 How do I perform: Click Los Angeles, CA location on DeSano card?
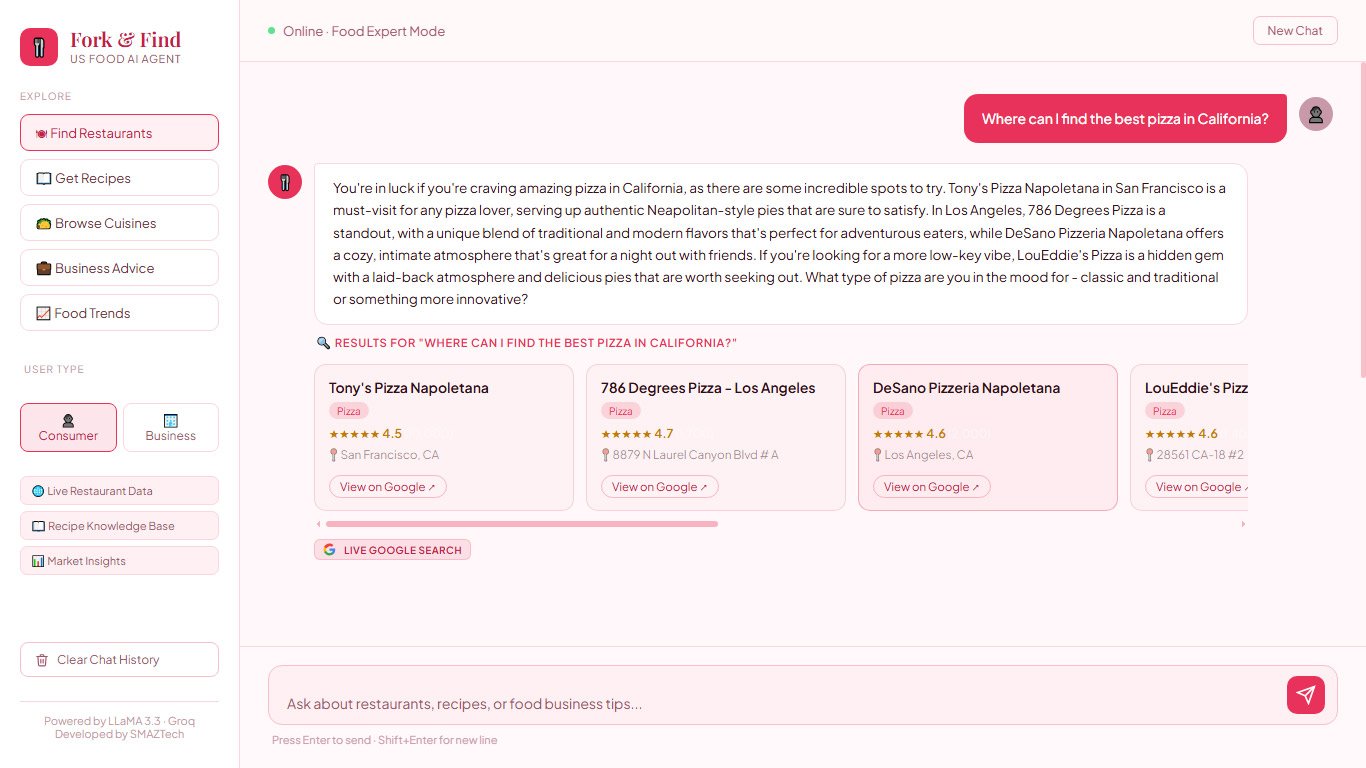(929, 455)
